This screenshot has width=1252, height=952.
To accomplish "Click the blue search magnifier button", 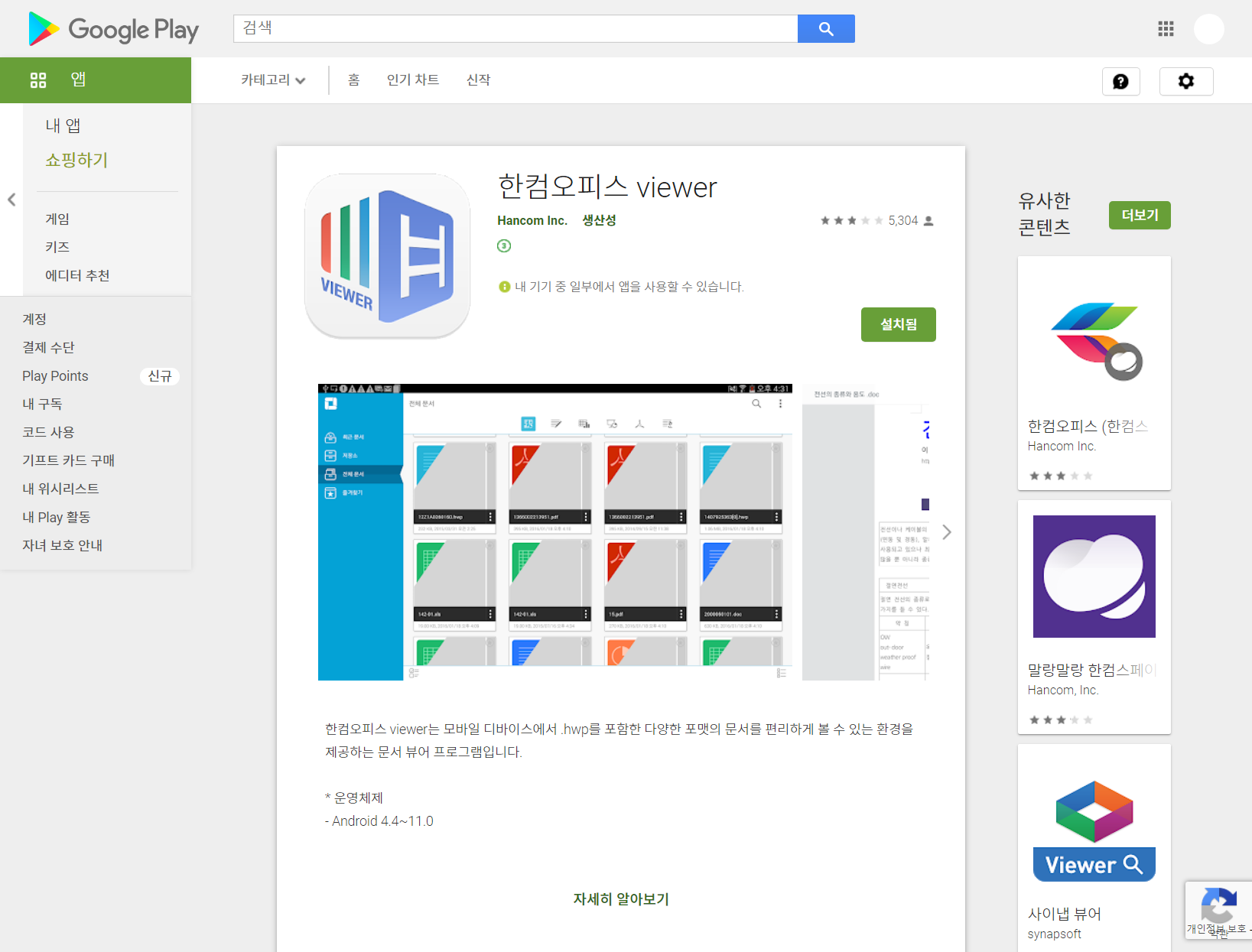I will pyautogui.click(x=826, y=29).
